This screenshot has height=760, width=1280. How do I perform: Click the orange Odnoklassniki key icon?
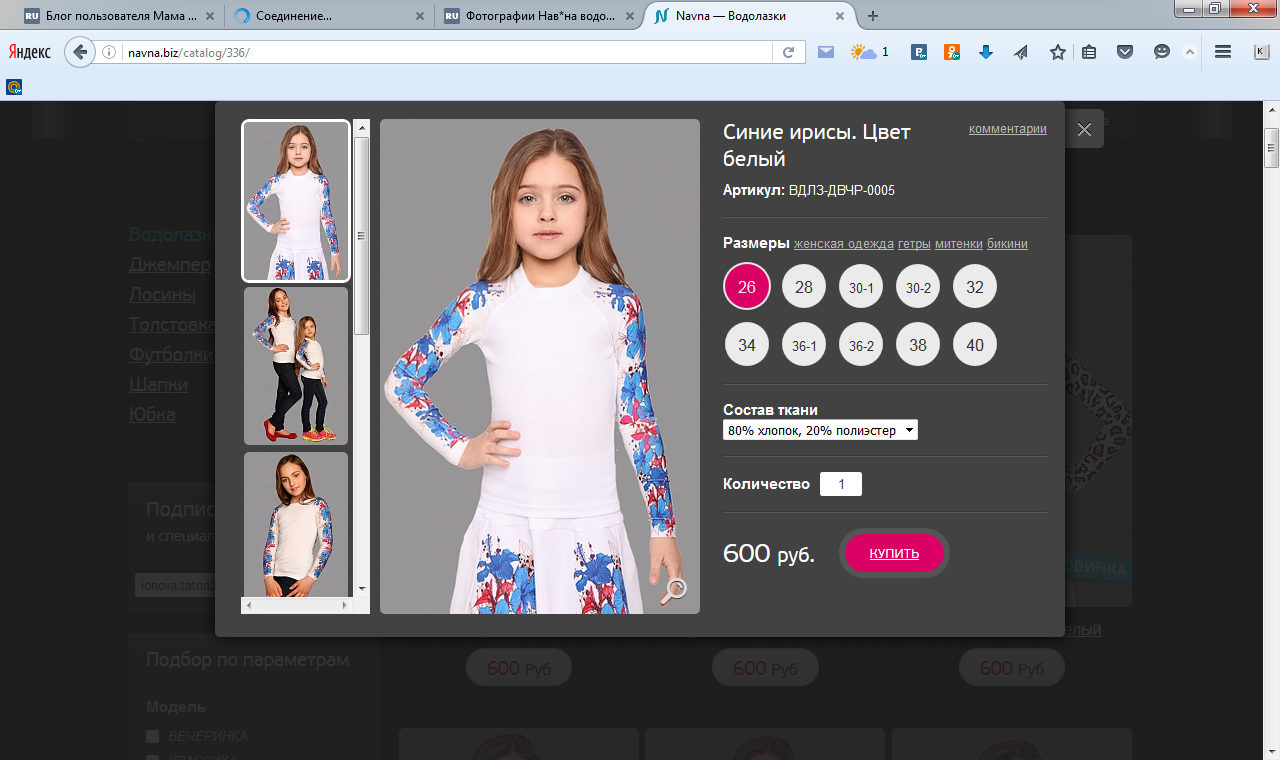tap(952, 53)
